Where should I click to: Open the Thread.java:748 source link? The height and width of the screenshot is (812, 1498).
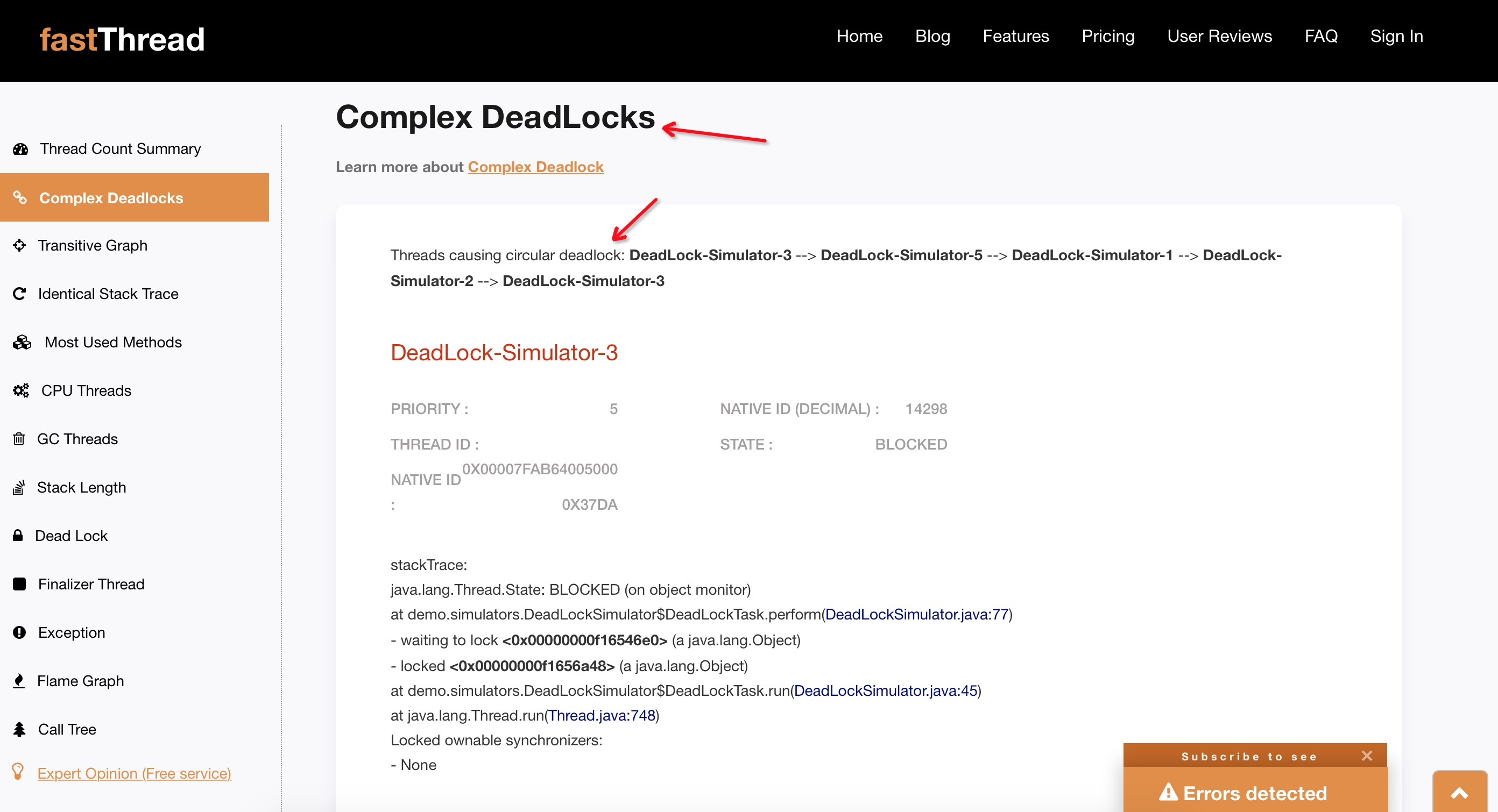coord(602,716)
